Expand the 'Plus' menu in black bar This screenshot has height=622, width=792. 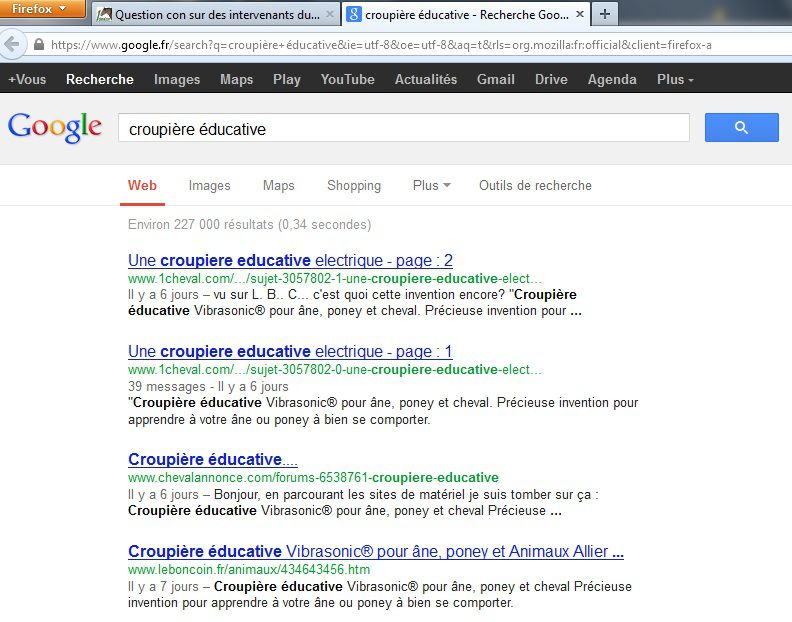(675, 79)
